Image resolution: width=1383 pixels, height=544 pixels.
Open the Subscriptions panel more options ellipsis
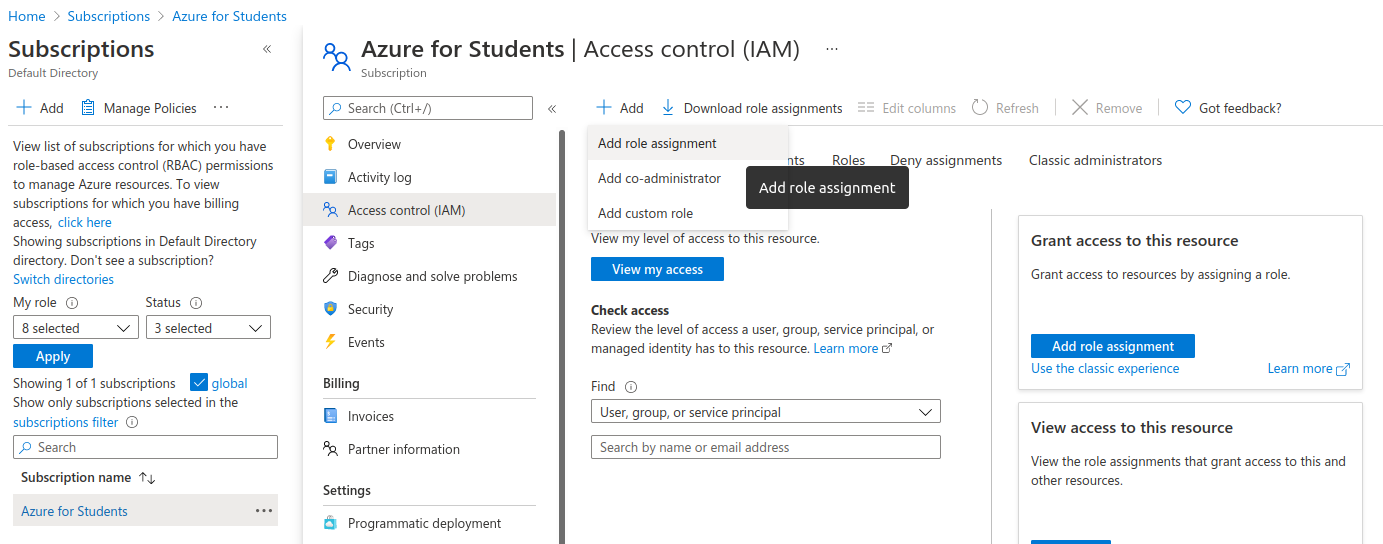tap(222, 108)
